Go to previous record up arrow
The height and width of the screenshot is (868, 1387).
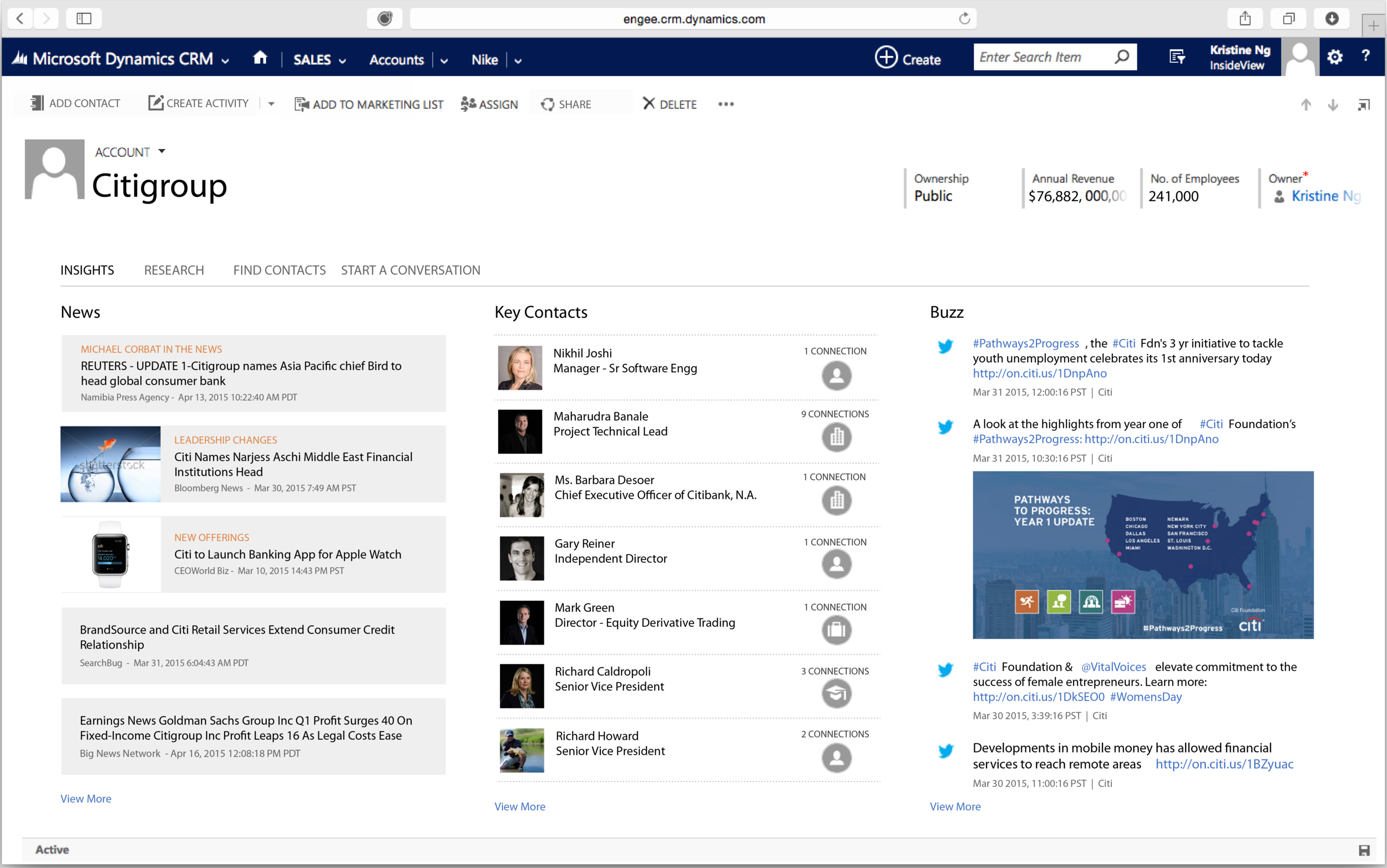click(x=1306, y=104)
